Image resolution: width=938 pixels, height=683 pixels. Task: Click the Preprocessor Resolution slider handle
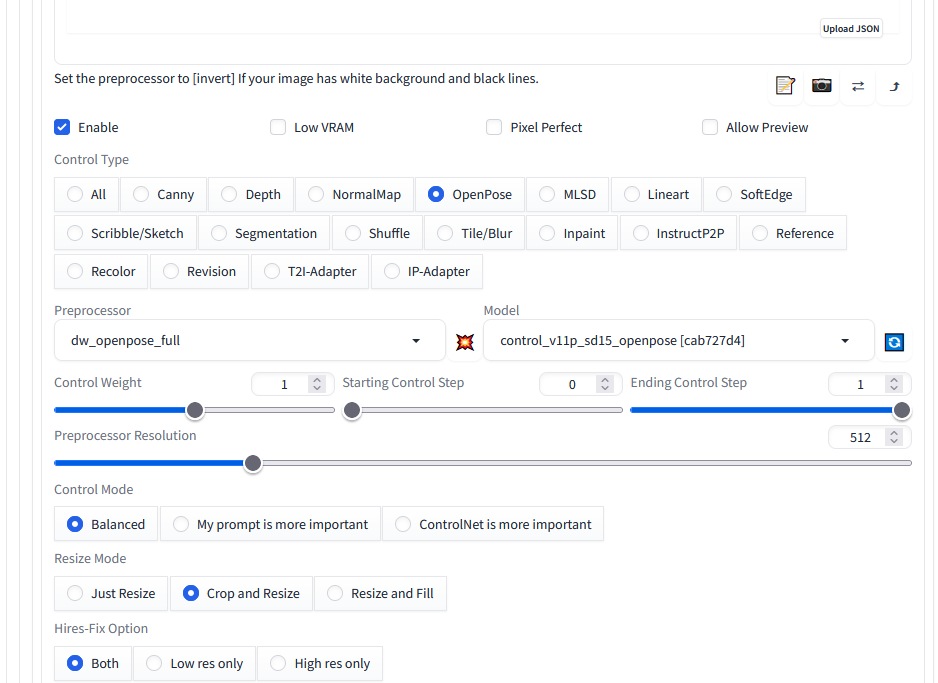(x=253, y=463)
